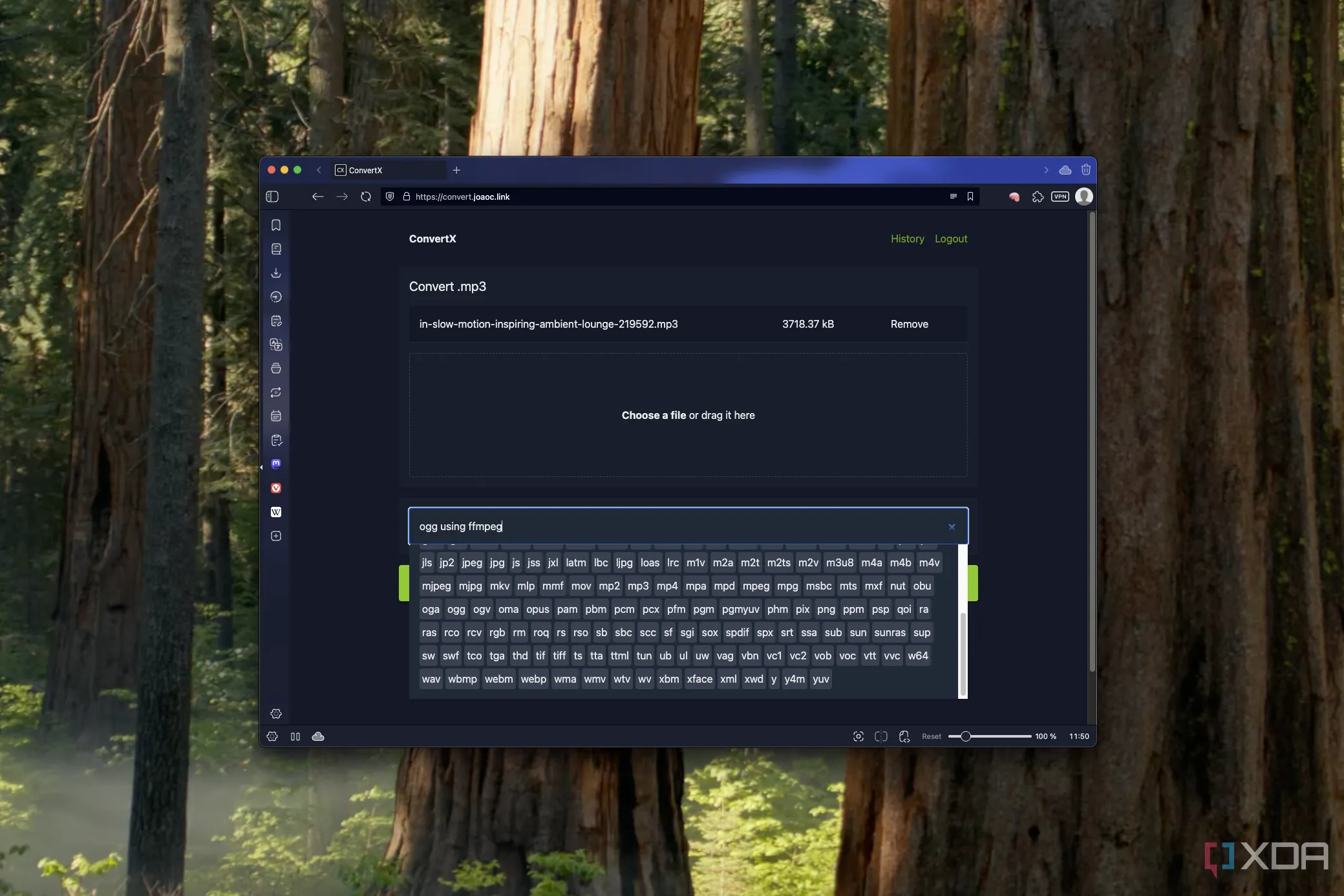Go forward to next page

[342, 197]
